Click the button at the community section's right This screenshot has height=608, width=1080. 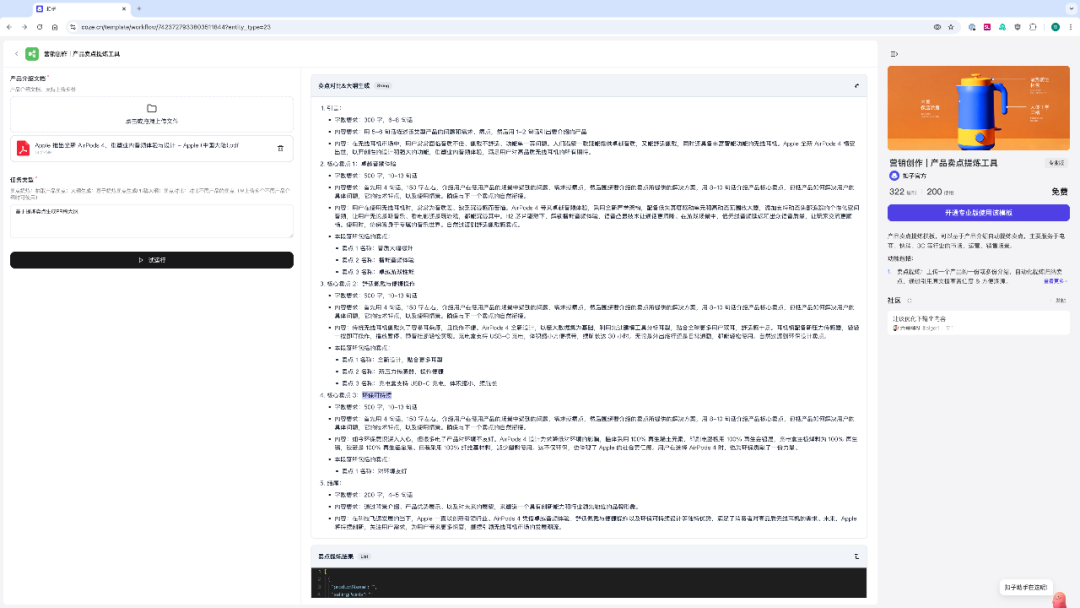click(1060, 301)
